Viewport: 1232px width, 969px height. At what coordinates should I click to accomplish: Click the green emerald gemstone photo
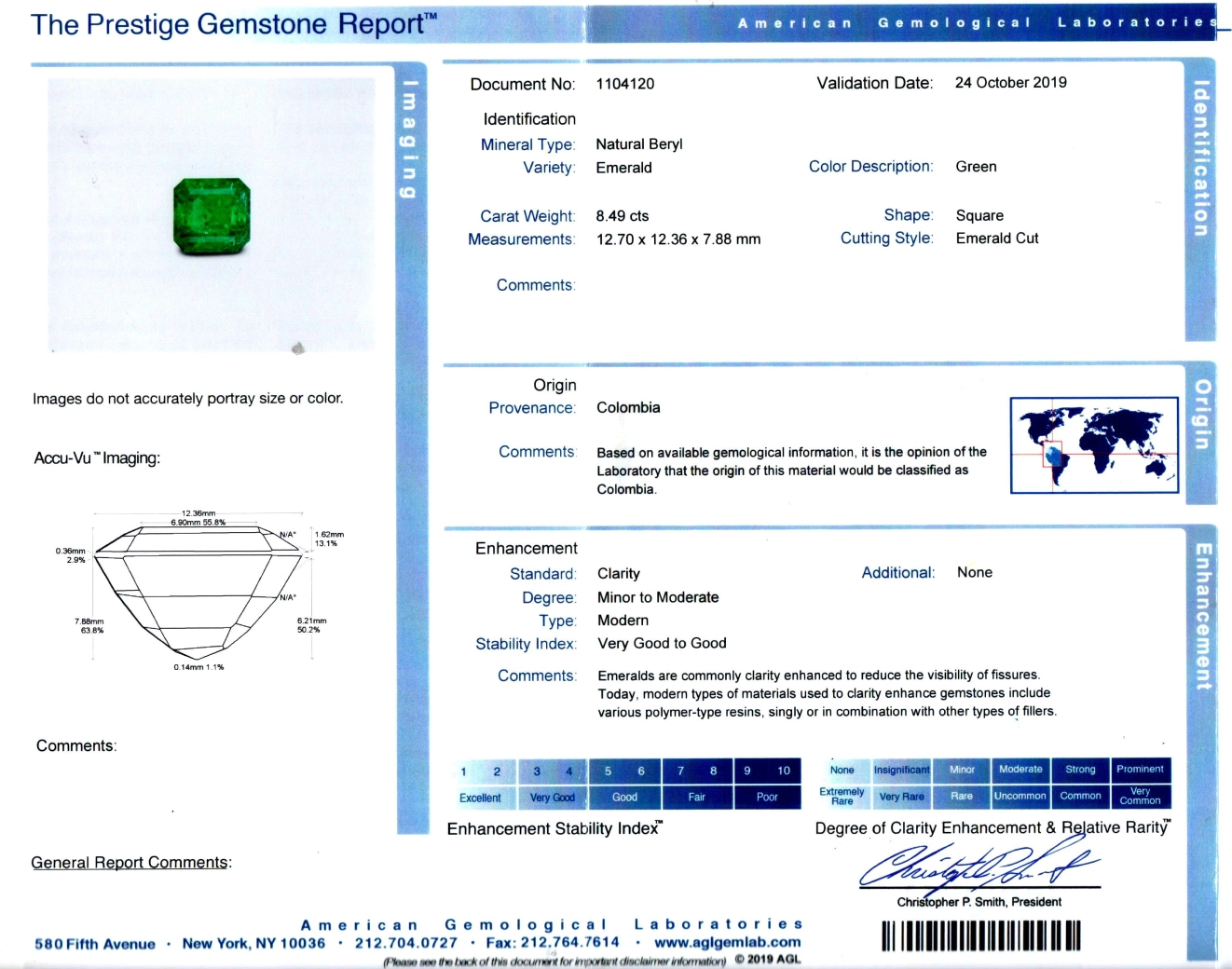212,217
